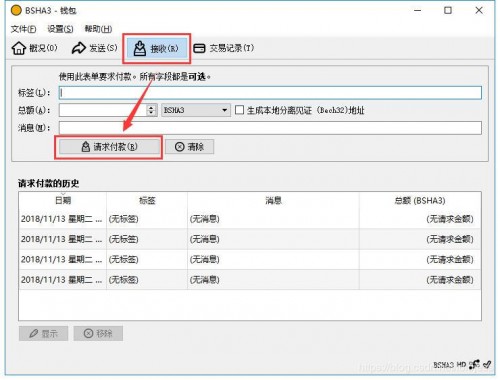Open the 文件(F) menu
500x380 pixels.
pos(23,29)
